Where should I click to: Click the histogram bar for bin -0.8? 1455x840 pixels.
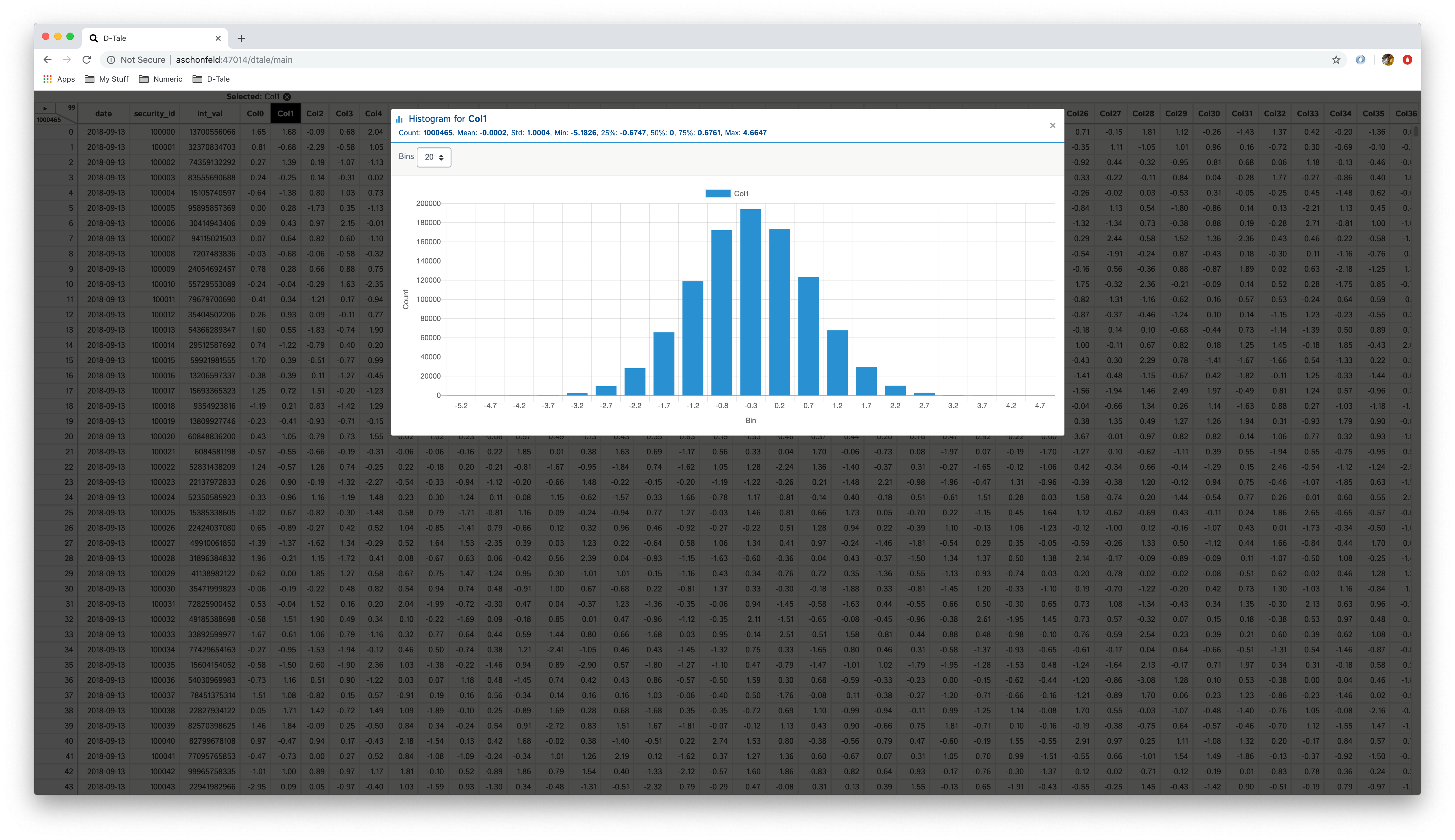pos(722,313)
